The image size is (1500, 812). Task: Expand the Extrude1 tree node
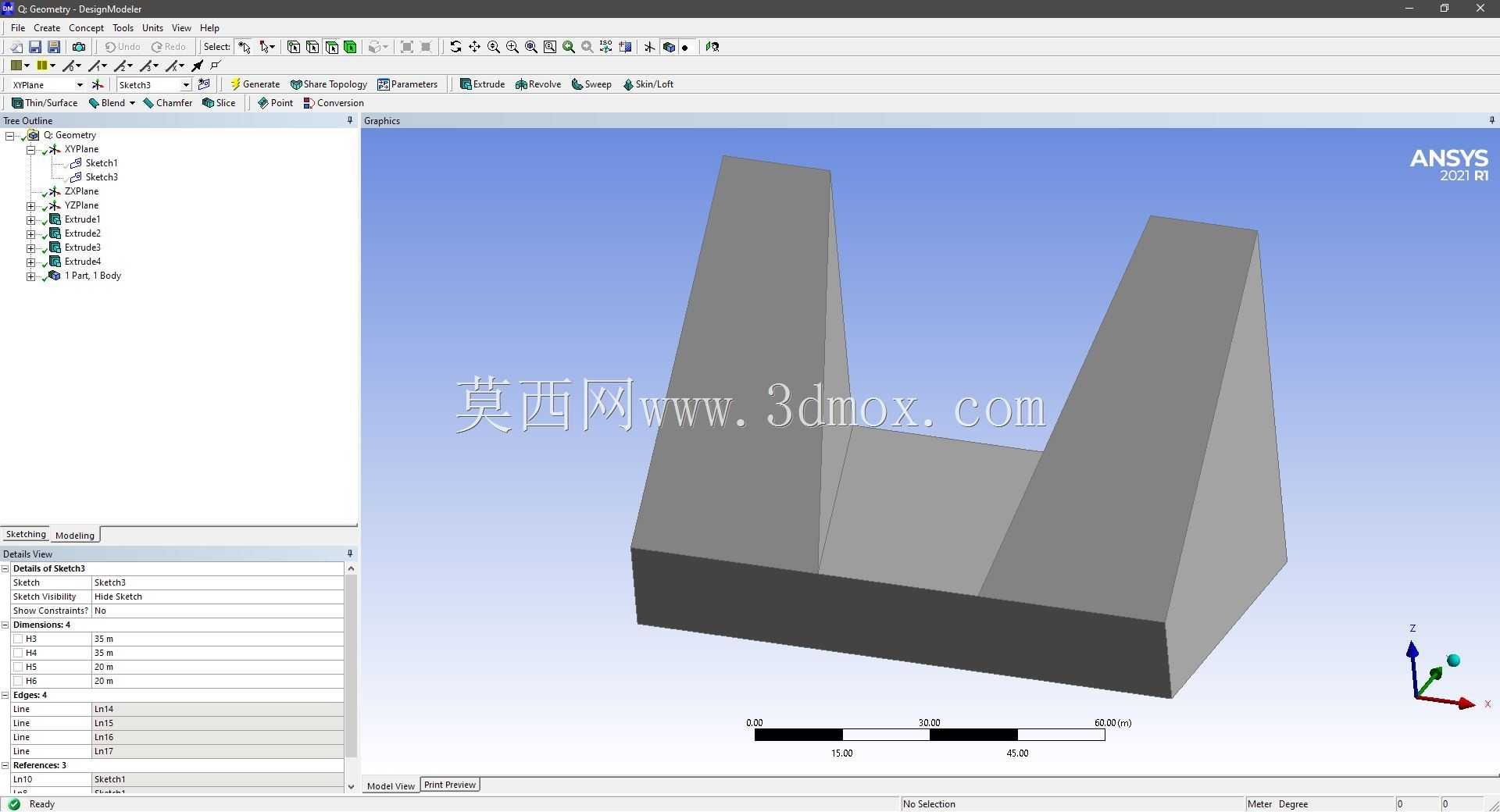[x=31, y=220]
